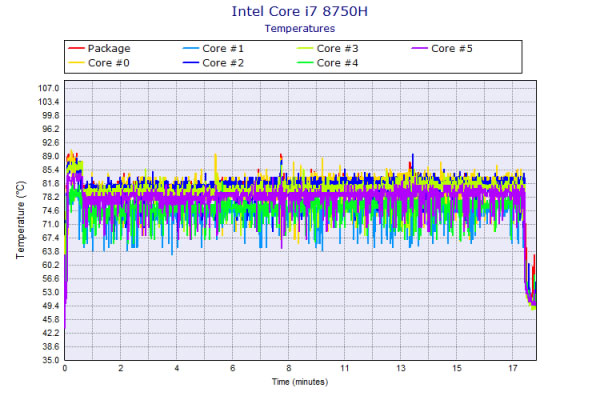Click the purple Core #5 legend swatch
Image resolution: width=600 pixels, height=400 pixels.
419,49
